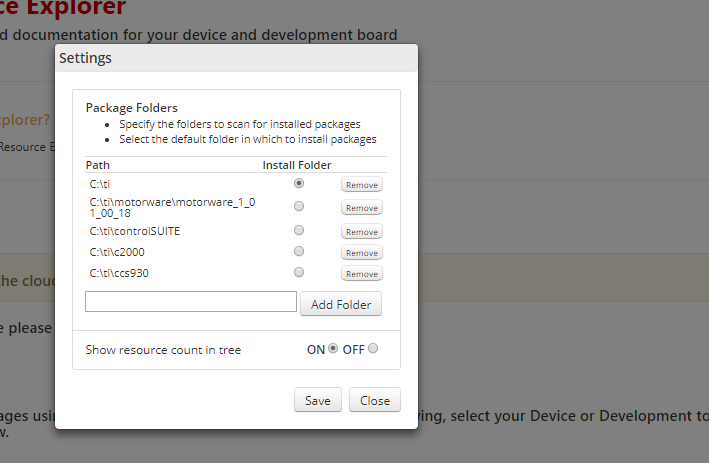Set C:\ti\controlSUITE as install folder
This screenshot has height=463, width=709.
click(x=299, y=231)
